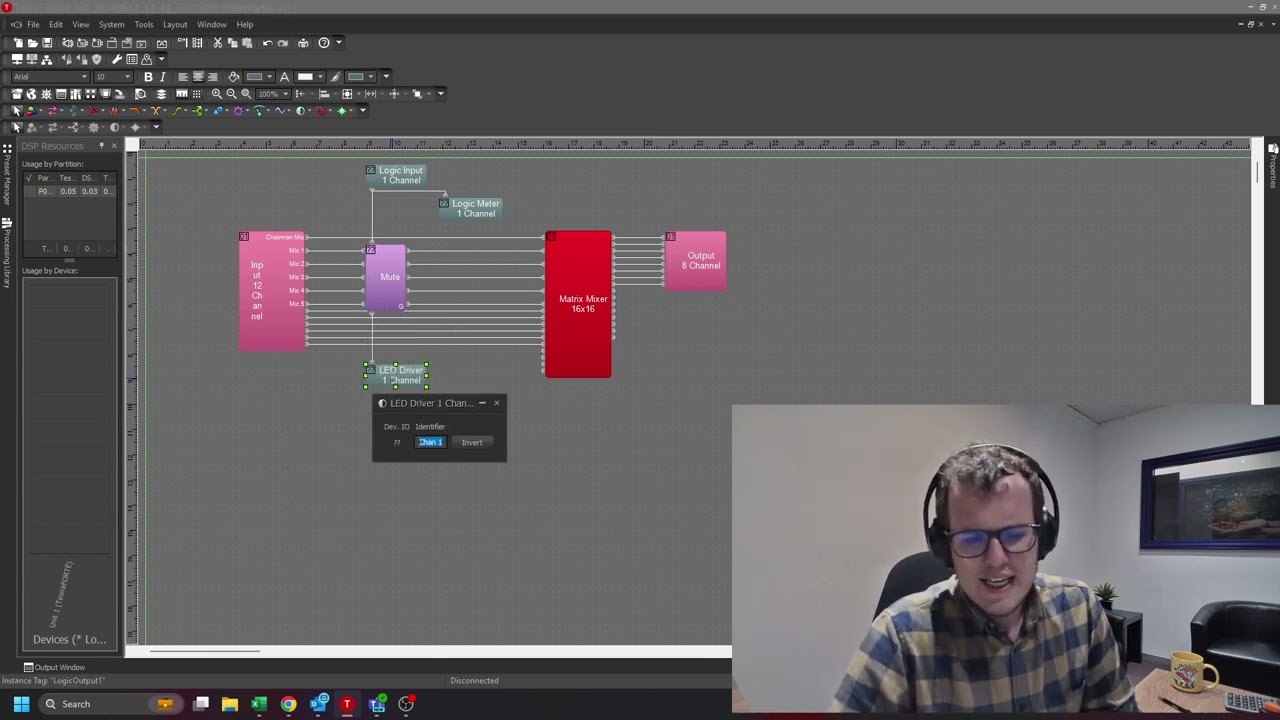Image resolution: width=1280 pixels, height=720 pixels.
Task: Zoom in with the magnifier plus icon
Action: [x=217, y=94]
